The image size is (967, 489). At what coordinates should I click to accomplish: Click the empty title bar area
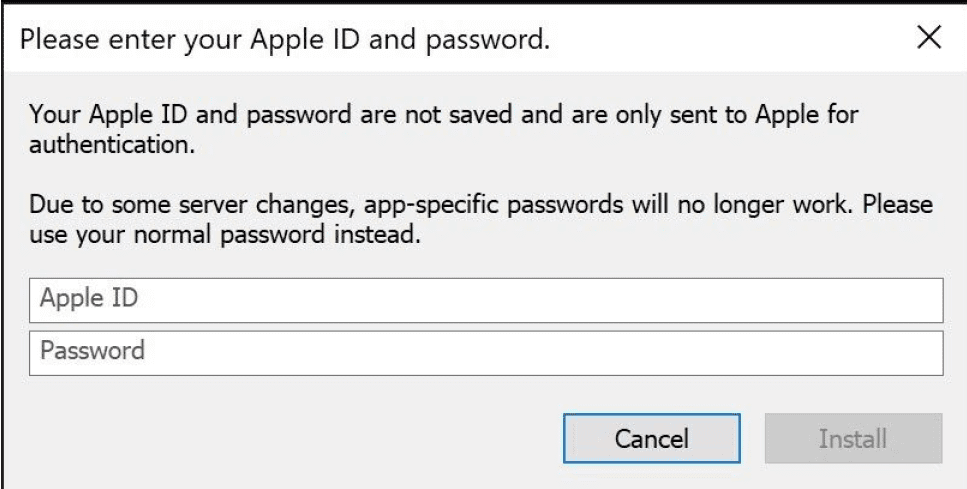(x=730, y=41)
